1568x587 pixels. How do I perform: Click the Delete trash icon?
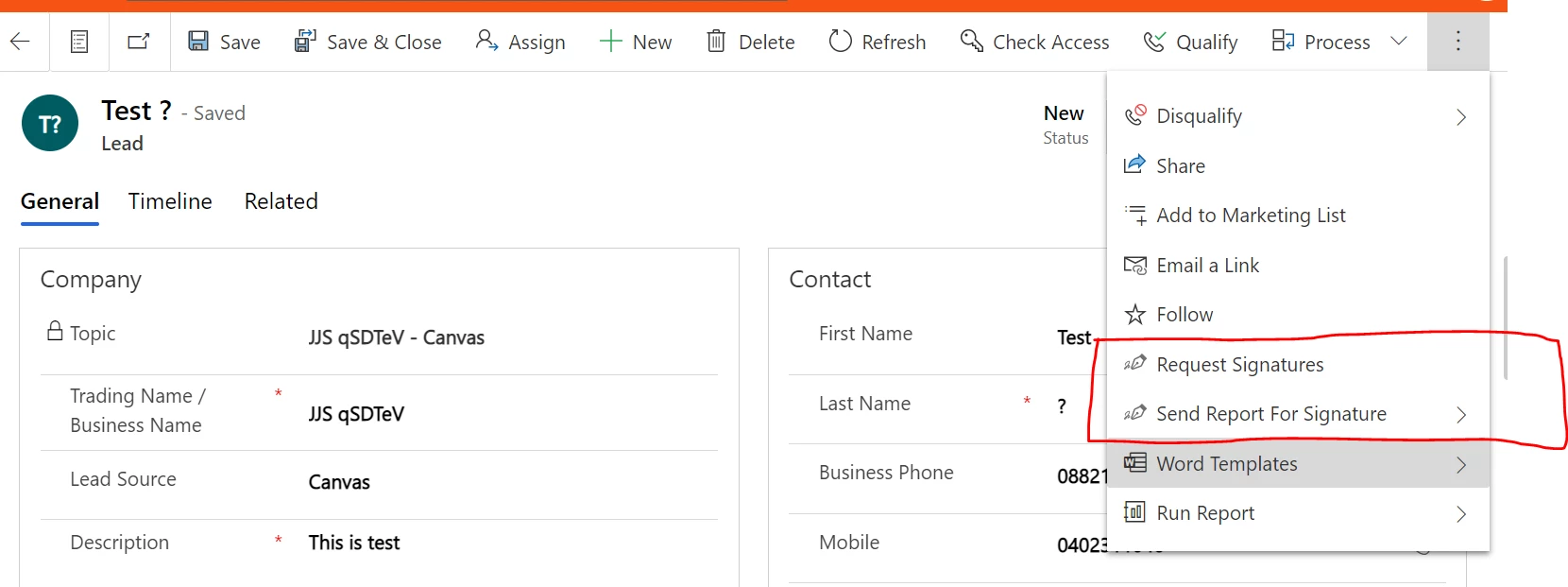717,42
